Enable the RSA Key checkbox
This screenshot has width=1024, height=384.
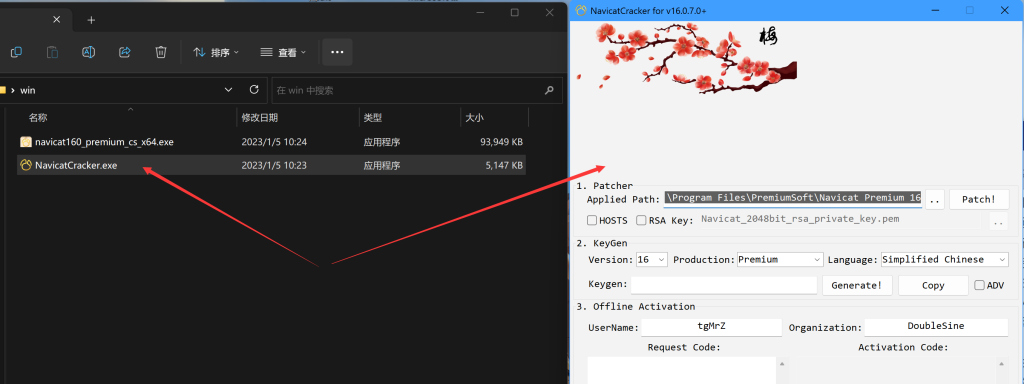[x=641, y=220]
